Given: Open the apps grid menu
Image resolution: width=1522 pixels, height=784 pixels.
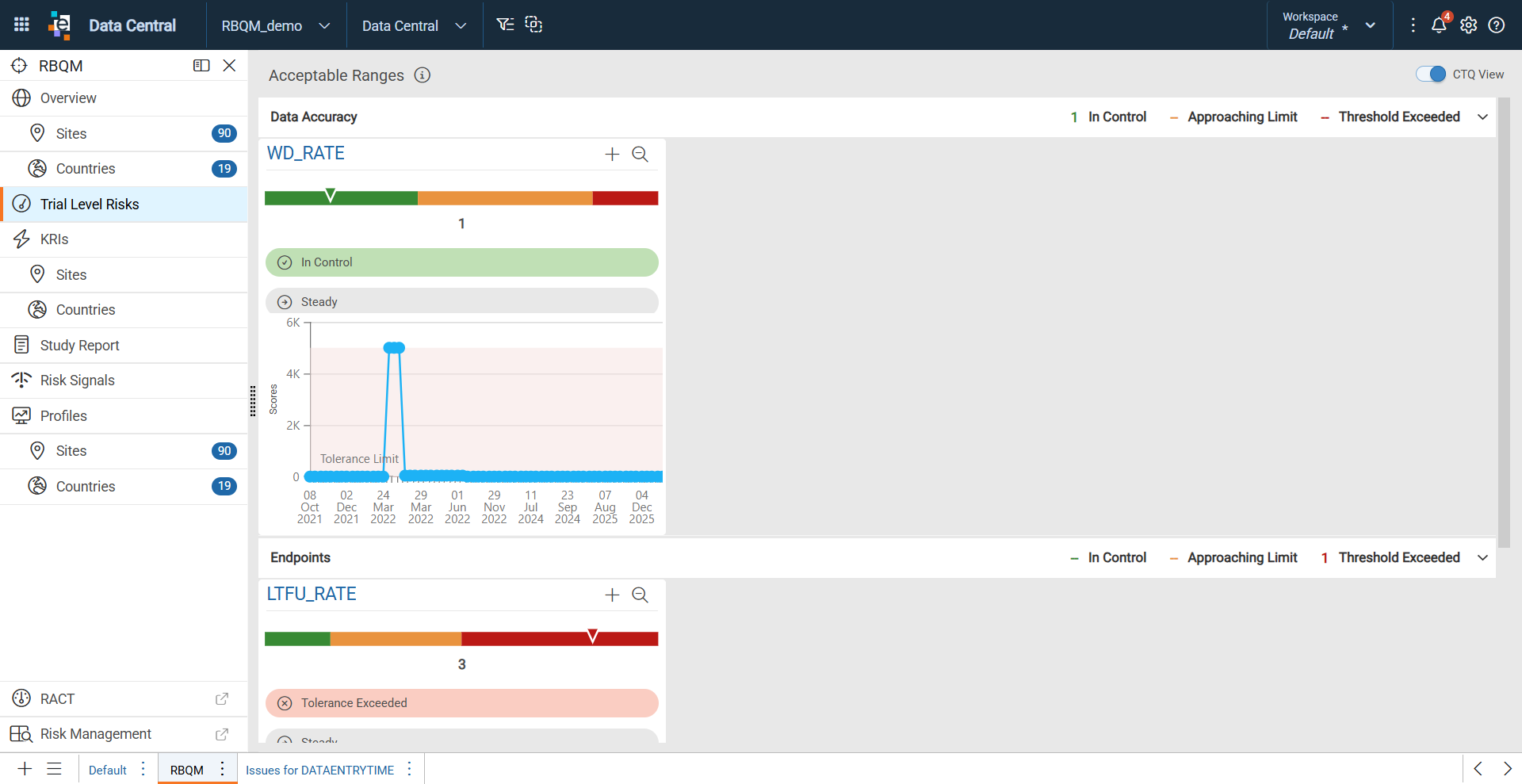Looking at the screenshot, I should point(21,25).
